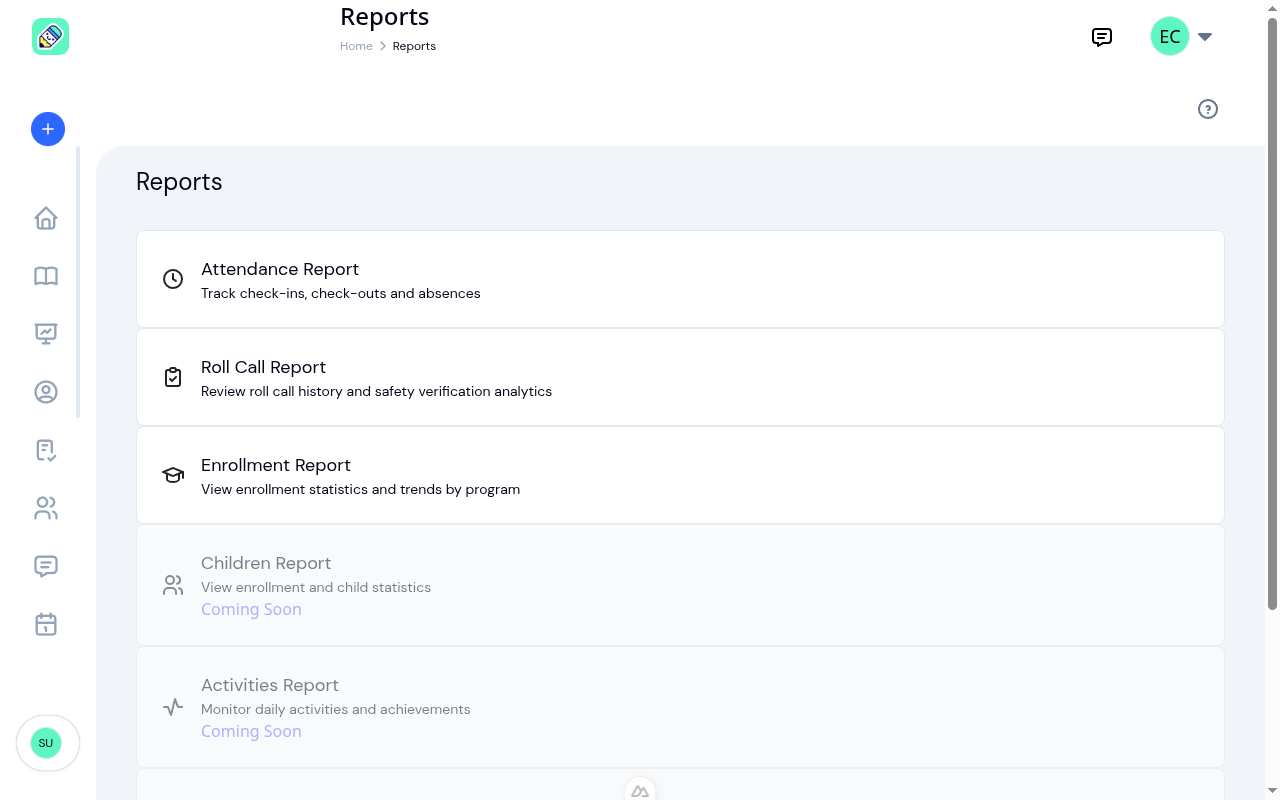Click the Reports section heading

coord(179,182)
